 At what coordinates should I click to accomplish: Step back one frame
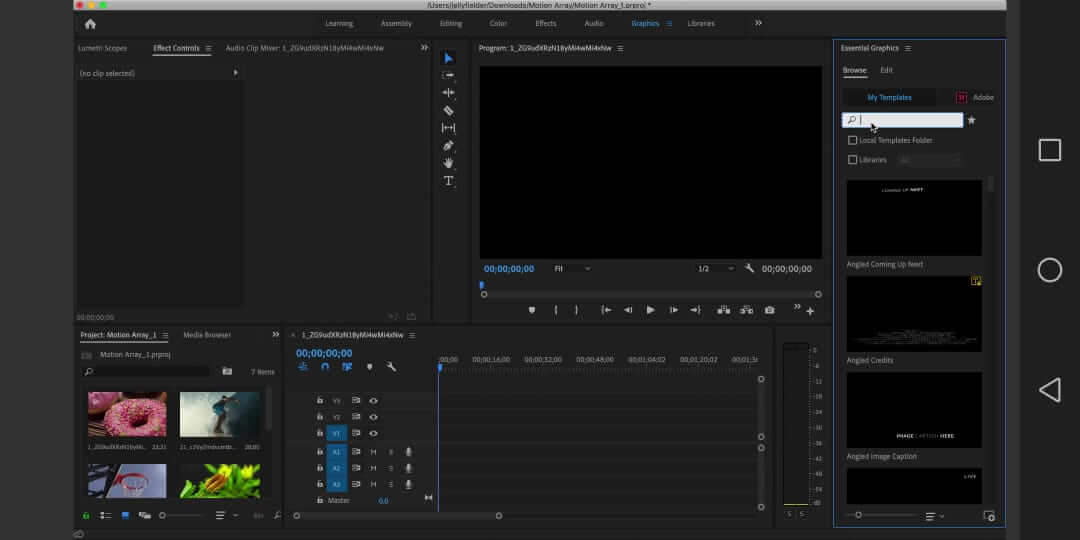(628, 311)
